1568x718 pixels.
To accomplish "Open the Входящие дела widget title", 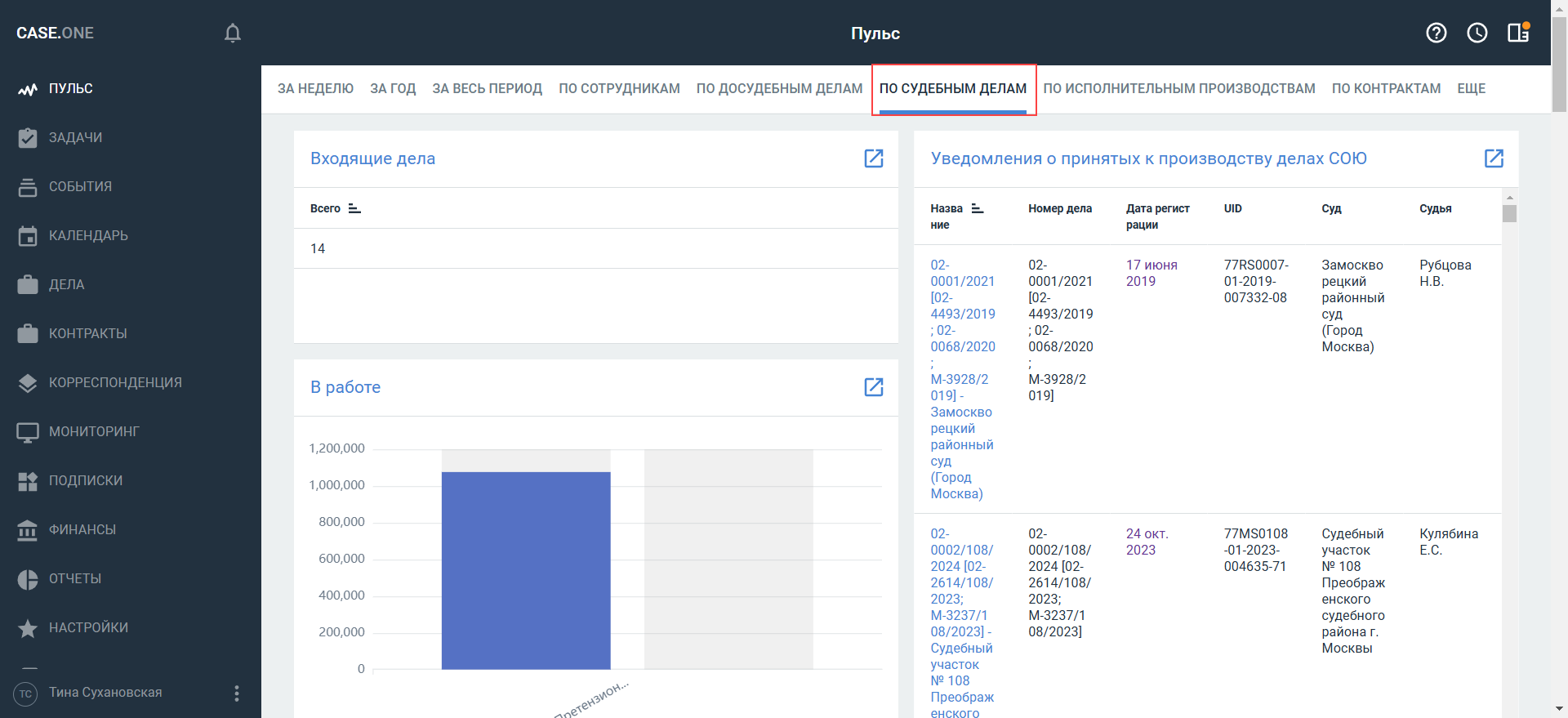I will [372, 158].
